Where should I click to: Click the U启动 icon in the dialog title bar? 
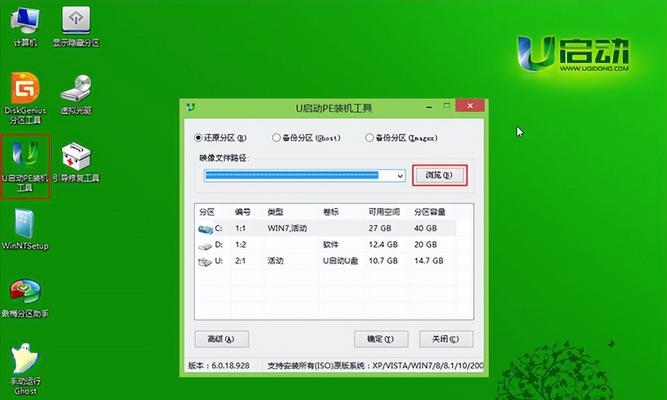coord(191,107)
